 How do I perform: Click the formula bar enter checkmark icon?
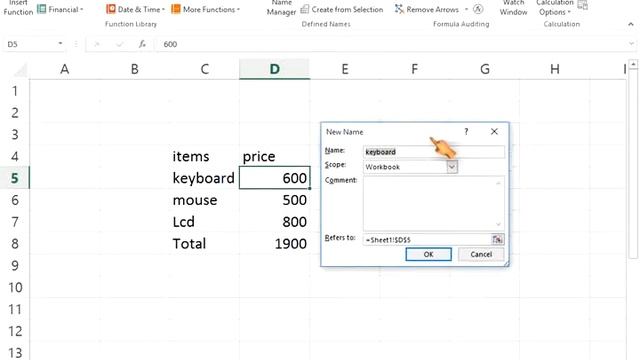point(119,44)
